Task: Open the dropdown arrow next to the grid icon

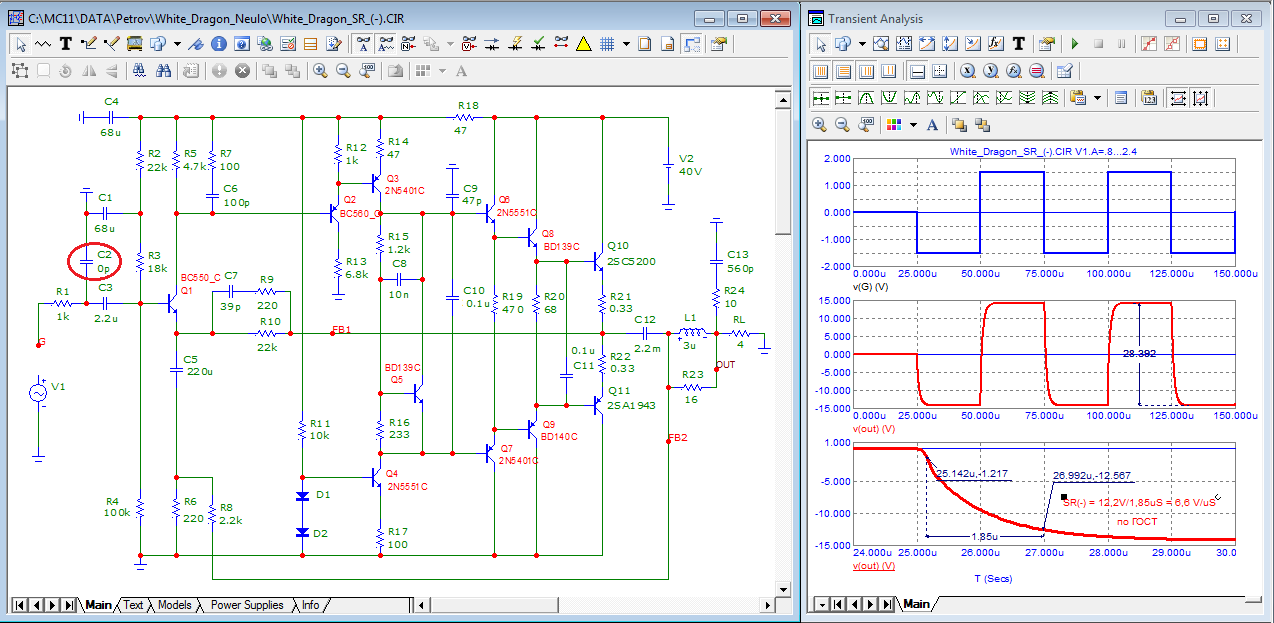Action: (626, 44)
